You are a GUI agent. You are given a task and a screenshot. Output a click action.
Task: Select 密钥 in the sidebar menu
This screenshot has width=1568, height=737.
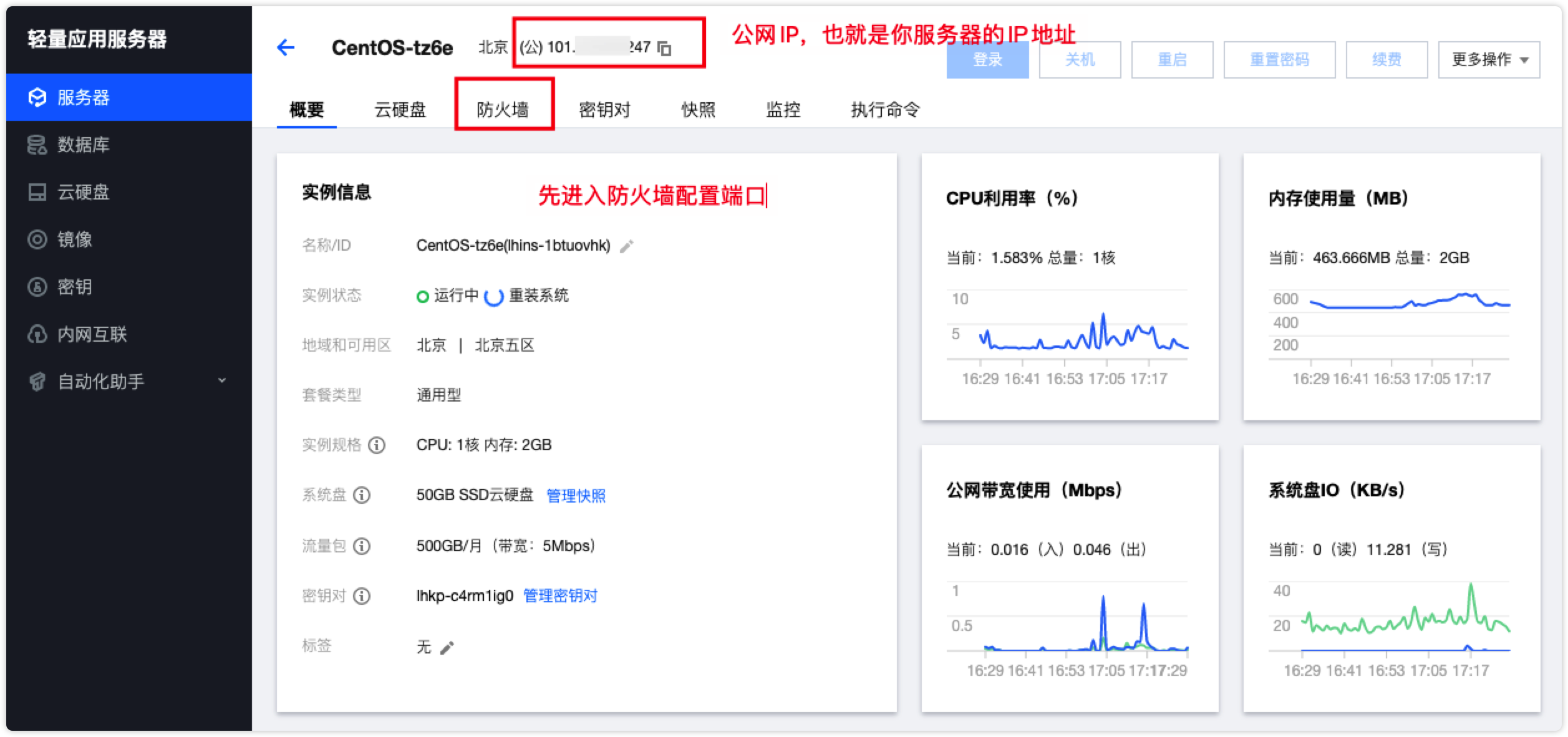[x=129, y=287]
